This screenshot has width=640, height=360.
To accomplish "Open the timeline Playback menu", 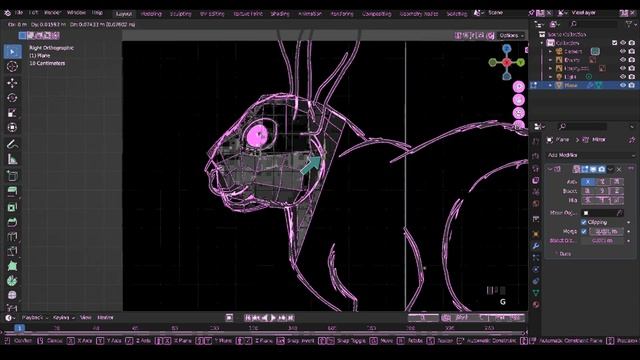I will point(34,318).
